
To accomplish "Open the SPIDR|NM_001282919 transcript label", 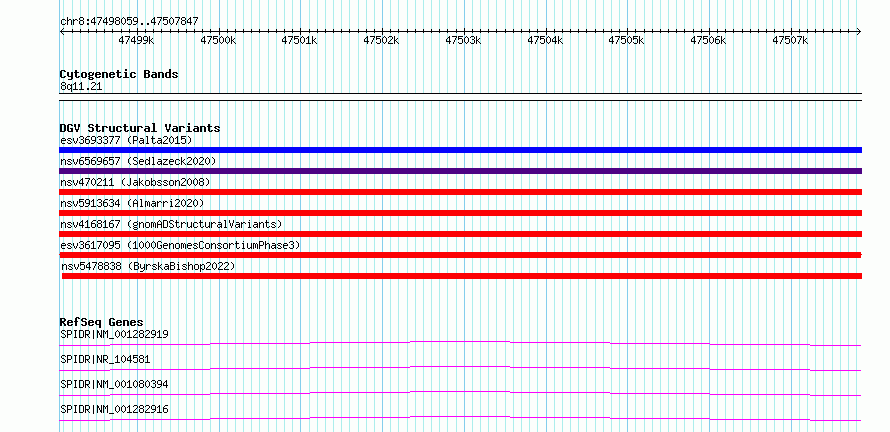I will pyautogui.click(x=114, y=334).
